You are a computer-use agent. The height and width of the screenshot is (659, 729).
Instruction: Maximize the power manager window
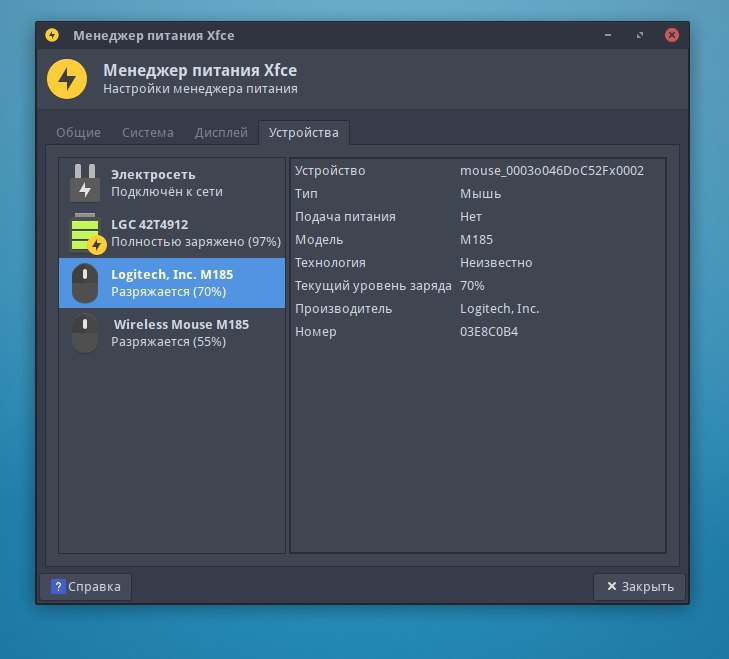(640, 35)
